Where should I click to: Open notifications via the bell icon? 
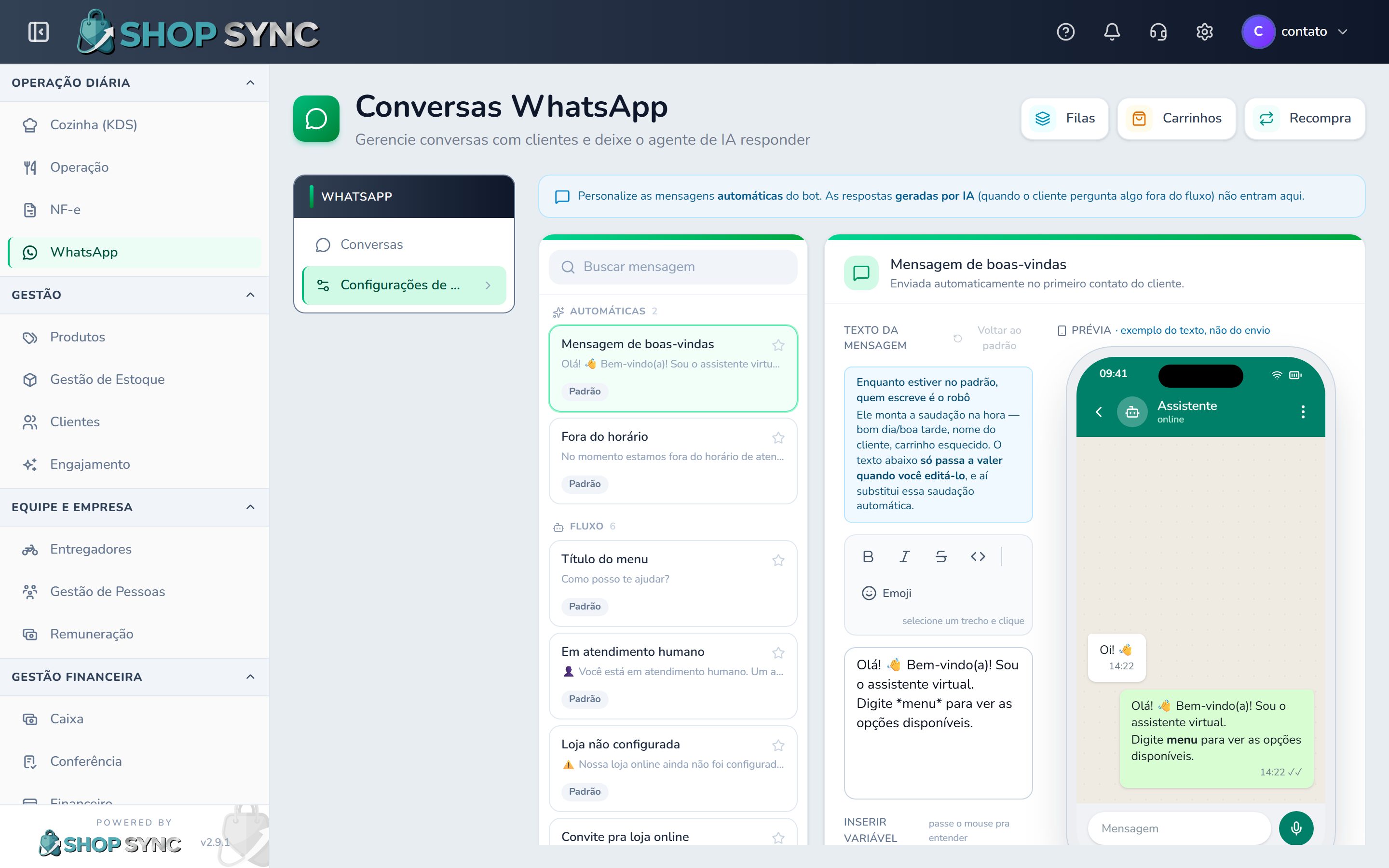[x=1112, y=31]
